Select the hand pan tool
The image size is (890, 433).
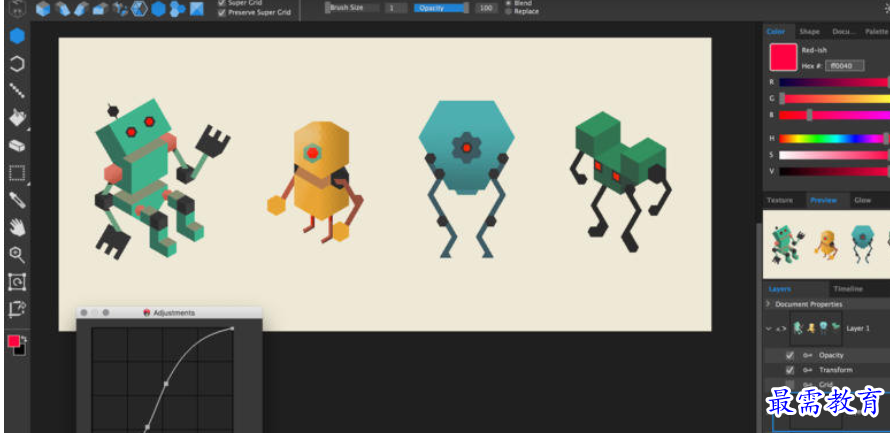[x=17, y=228]
